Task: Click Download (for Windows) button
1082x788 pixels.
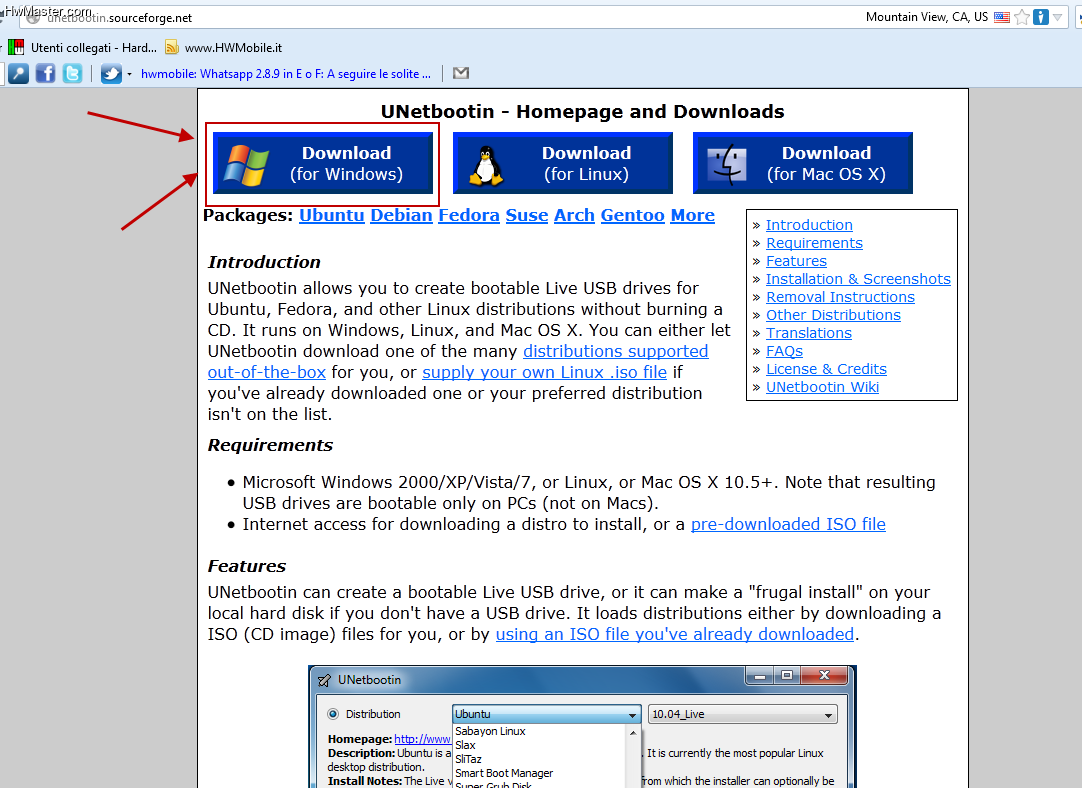Action: click(x=323, y=163)
